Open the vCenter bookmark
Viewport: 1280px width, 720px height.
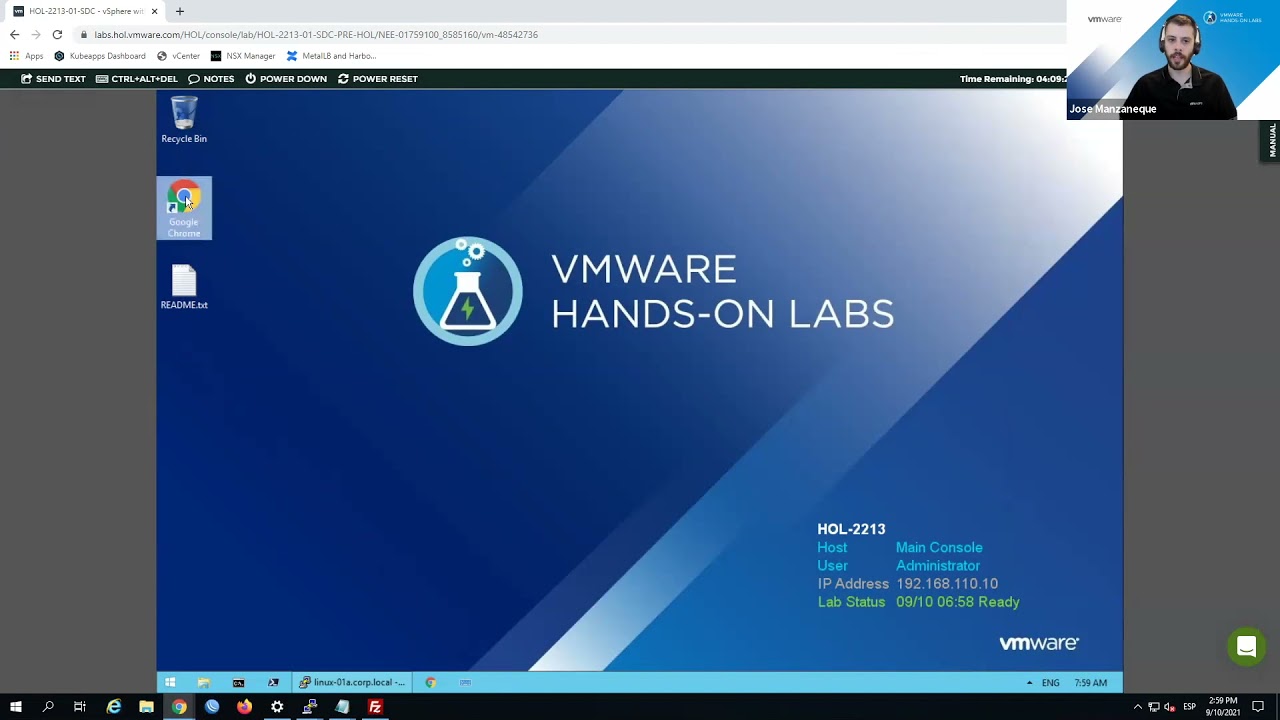pos(178,56)
